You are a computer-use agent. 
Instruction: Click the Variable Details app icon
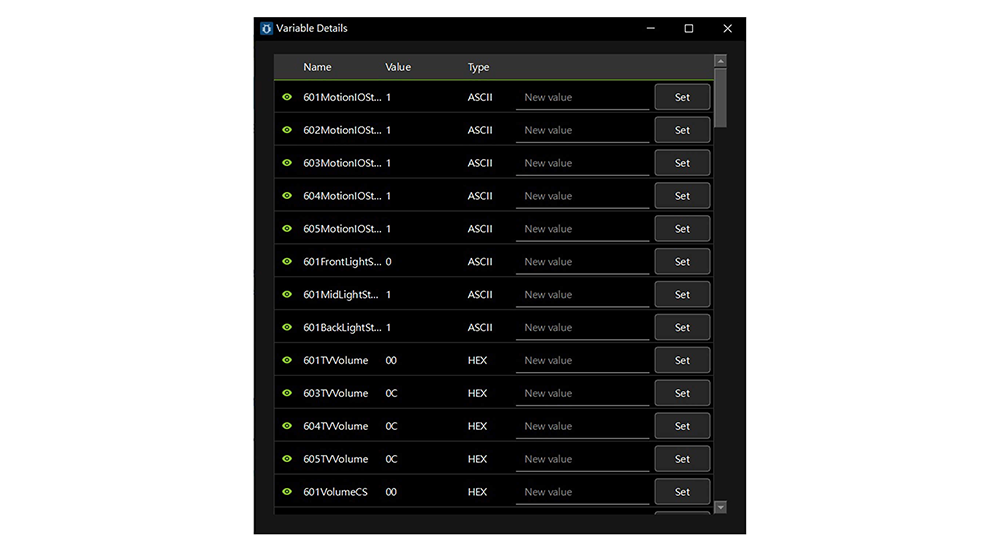267,28
